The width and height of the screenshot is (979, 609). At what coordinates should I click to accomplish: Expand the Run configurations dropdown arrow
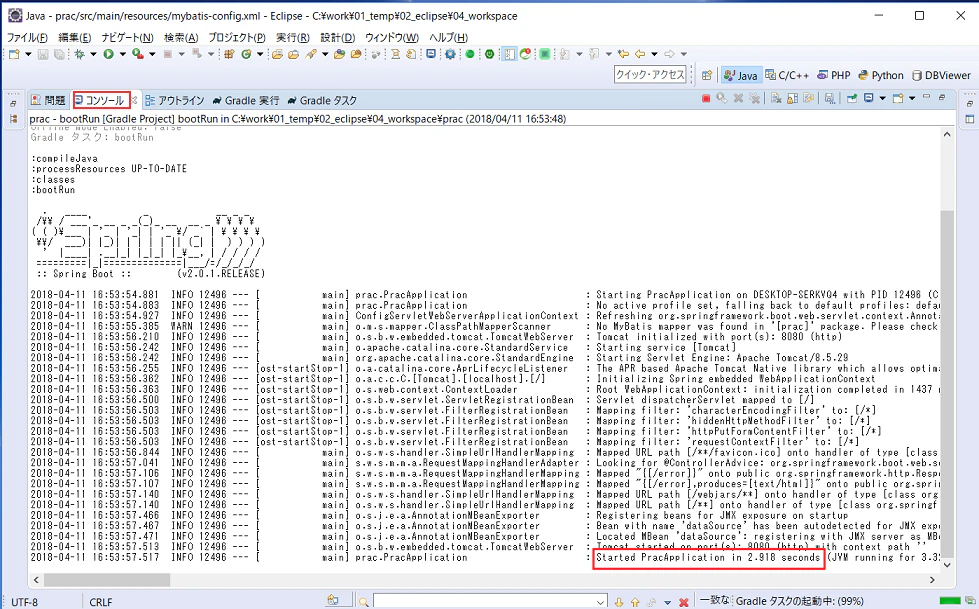[122, 54]
